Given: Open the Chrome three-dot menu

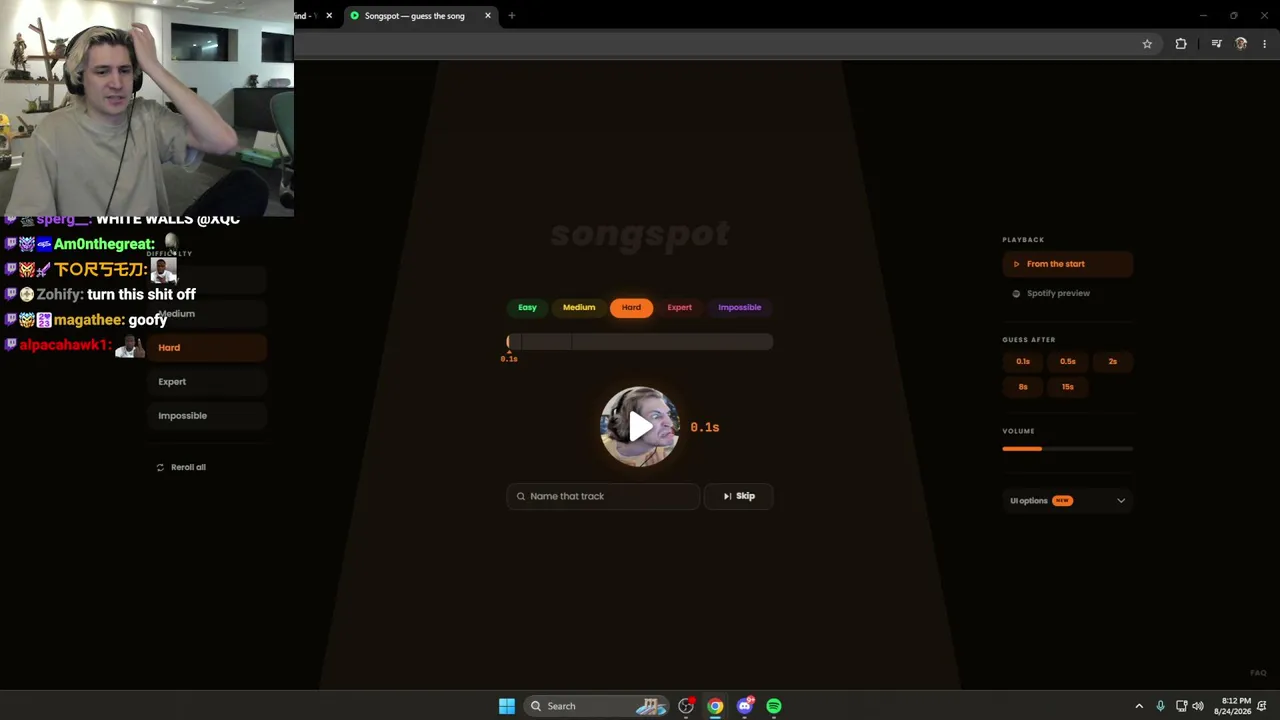Looking at the screenshot, I should click(1265, 44).
